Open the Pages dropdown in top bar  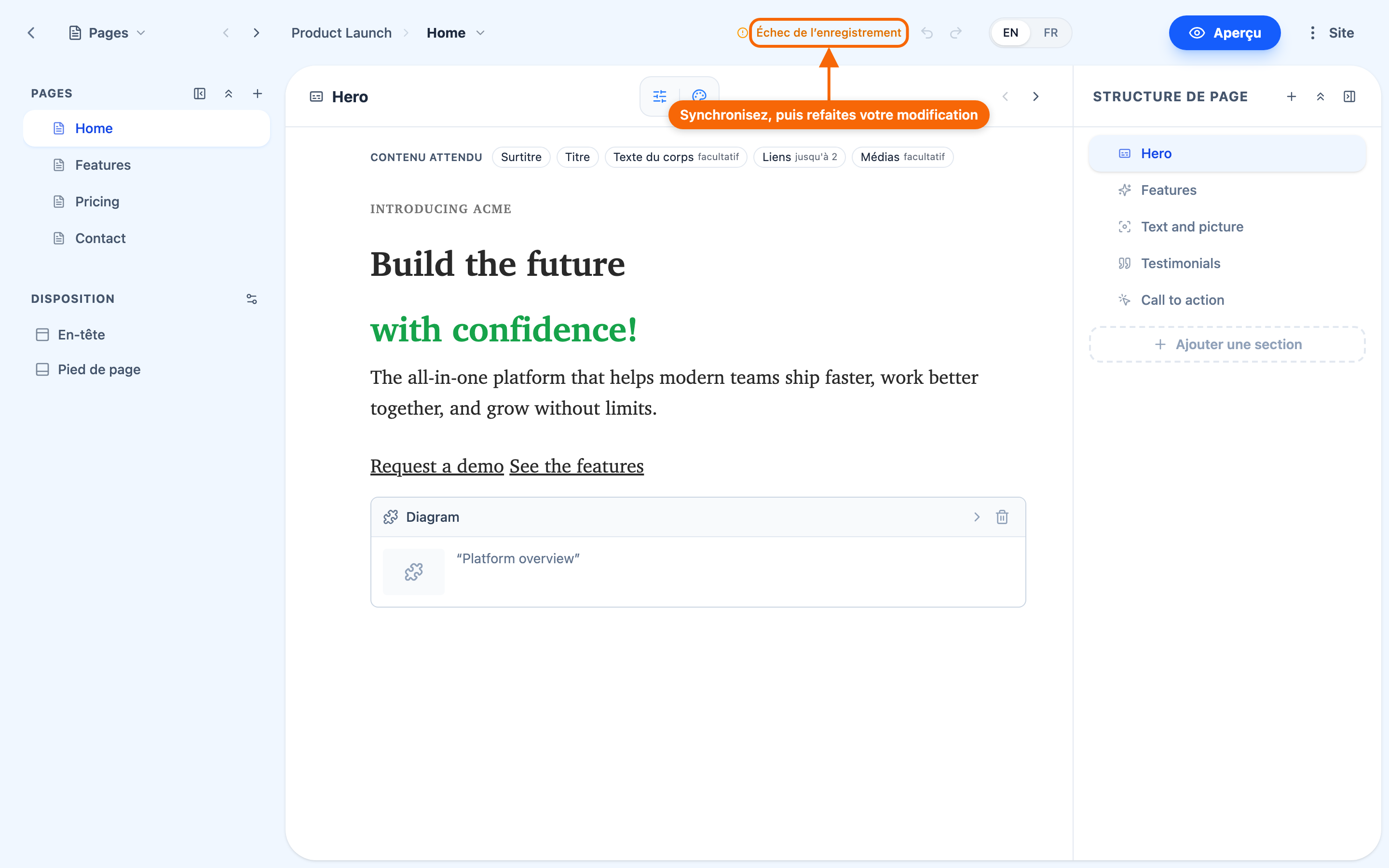click(108, 33)
